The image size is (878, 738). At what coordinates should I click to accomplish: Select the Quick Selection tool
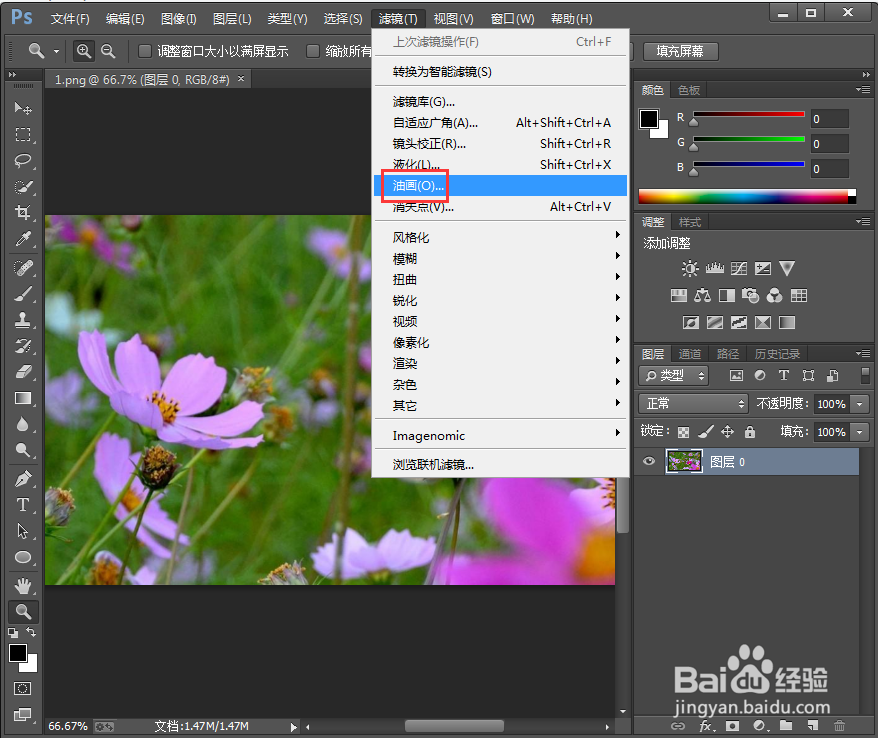(23, 187)
